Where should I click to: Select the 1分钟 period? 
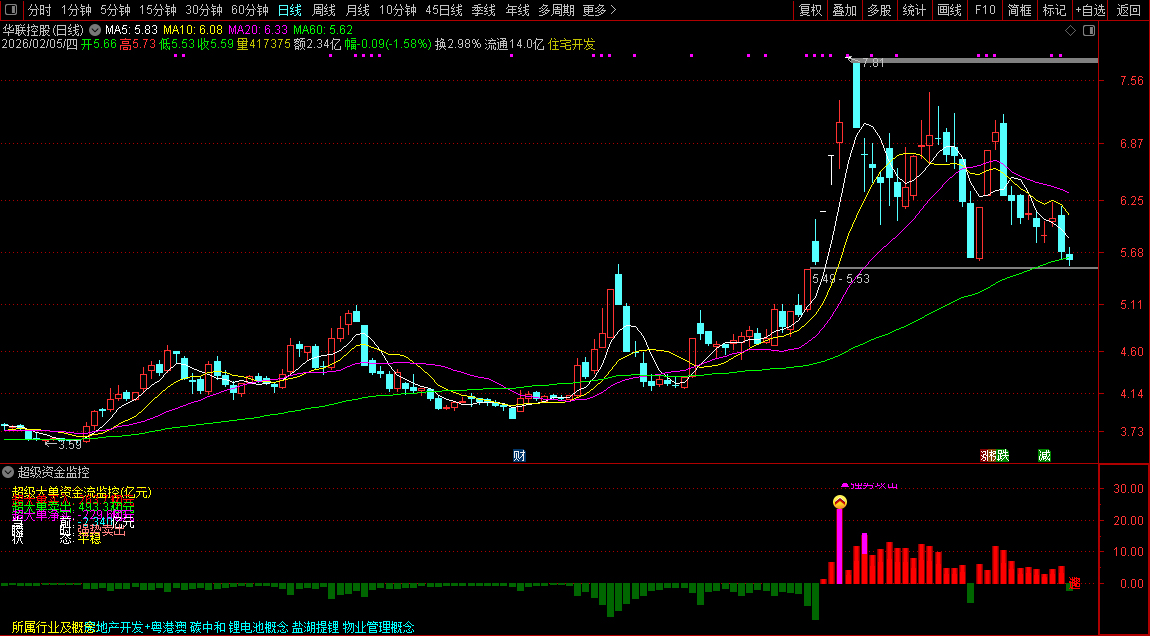tap(76, 10)
